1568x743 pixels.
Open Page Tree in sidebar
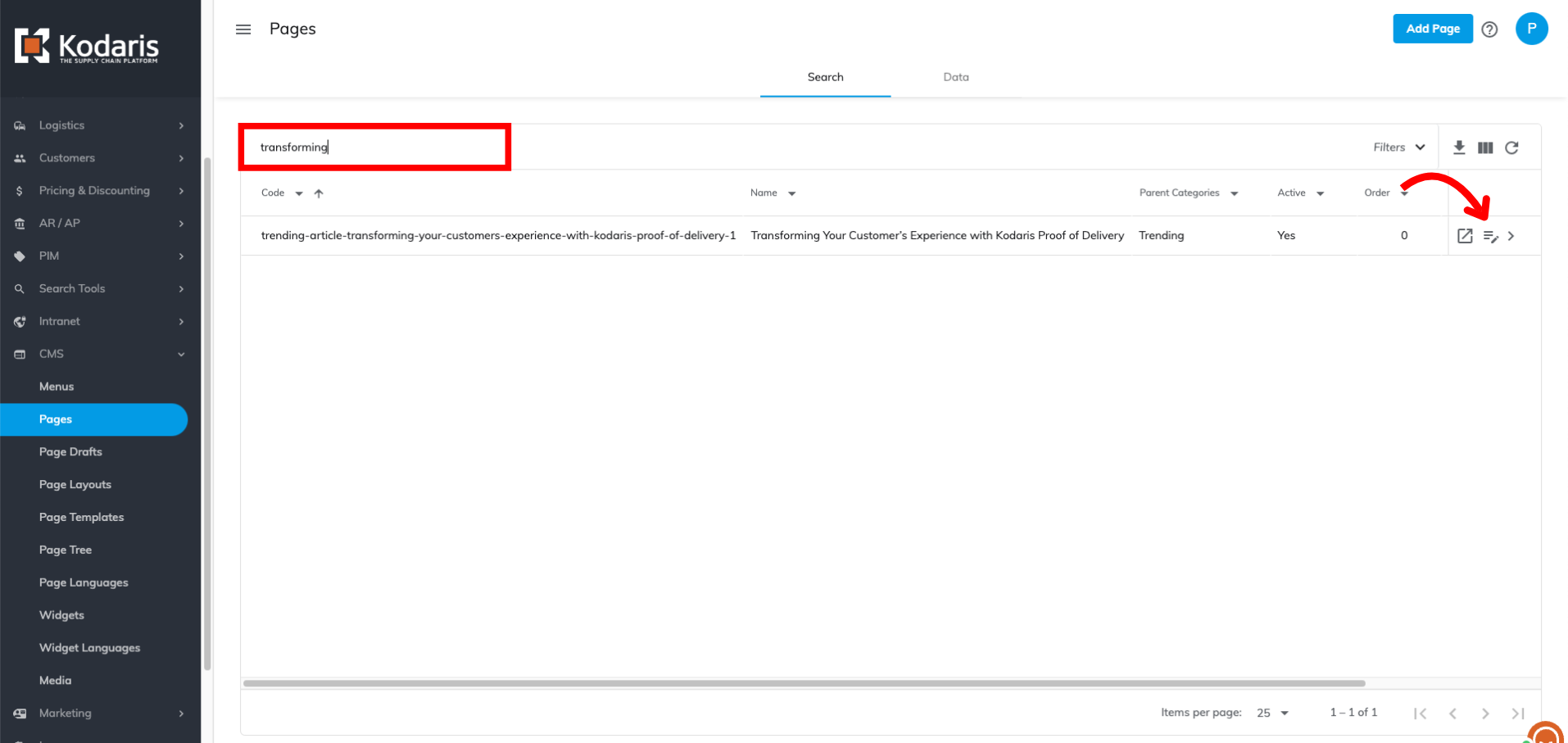[x=66, y=550]
